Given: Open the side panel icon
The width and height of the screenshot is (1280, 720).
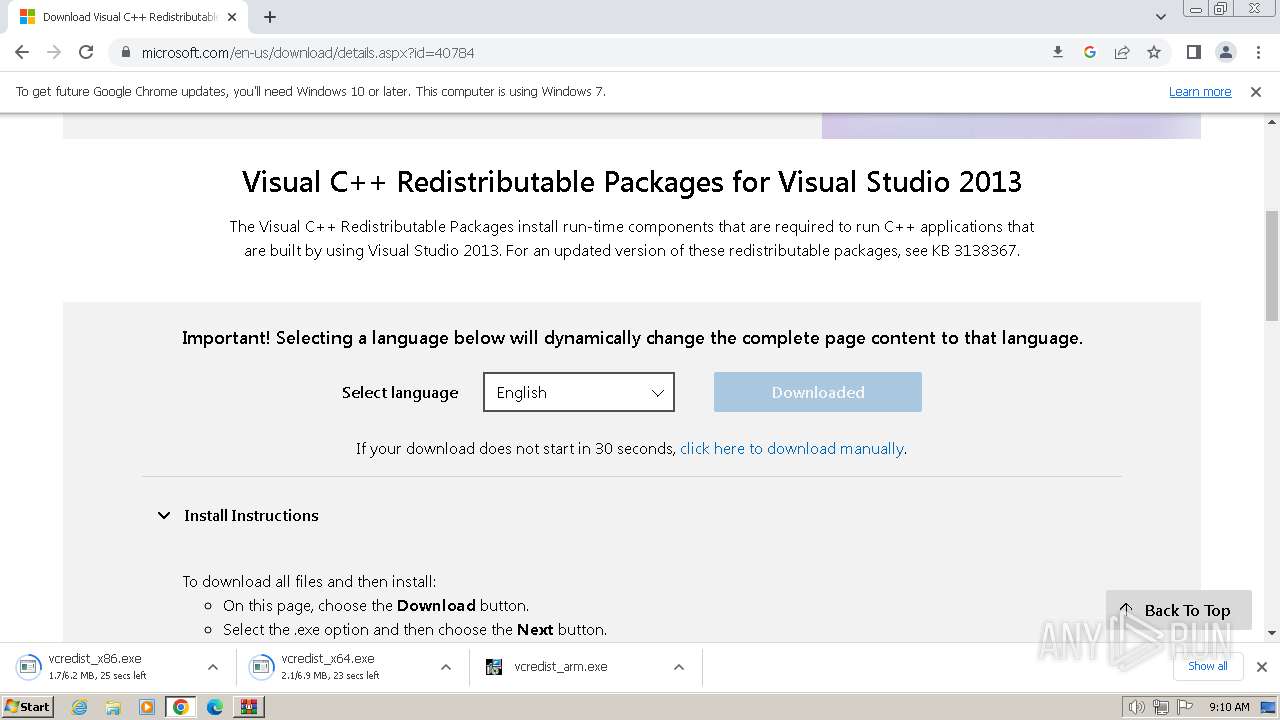Looking at the screenshot, I should [x=1193, y=52].
